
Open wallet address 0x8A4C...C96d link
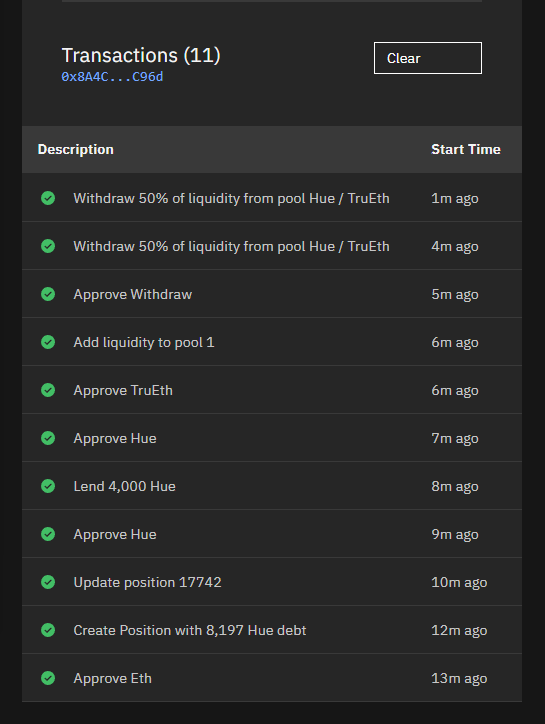coord(112,77)
